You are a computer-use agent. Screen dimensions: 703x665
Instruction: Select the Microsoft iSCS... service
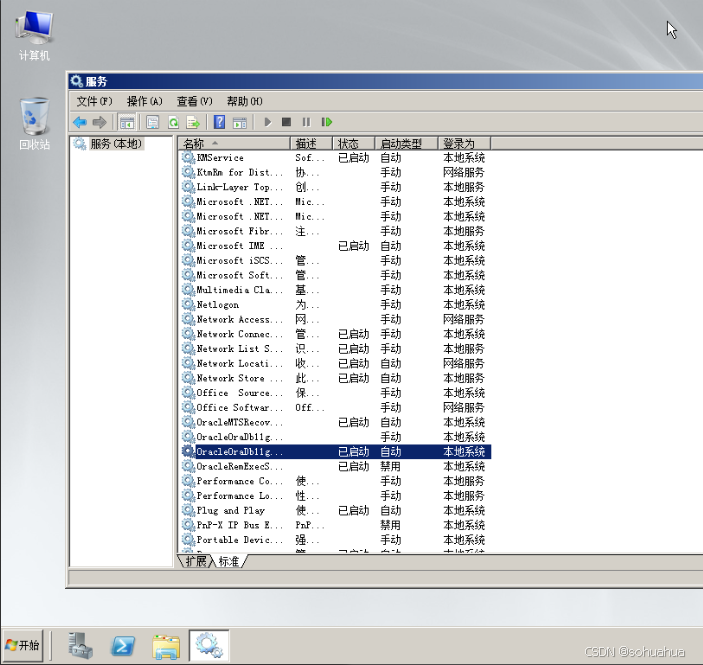coord(336,261)
